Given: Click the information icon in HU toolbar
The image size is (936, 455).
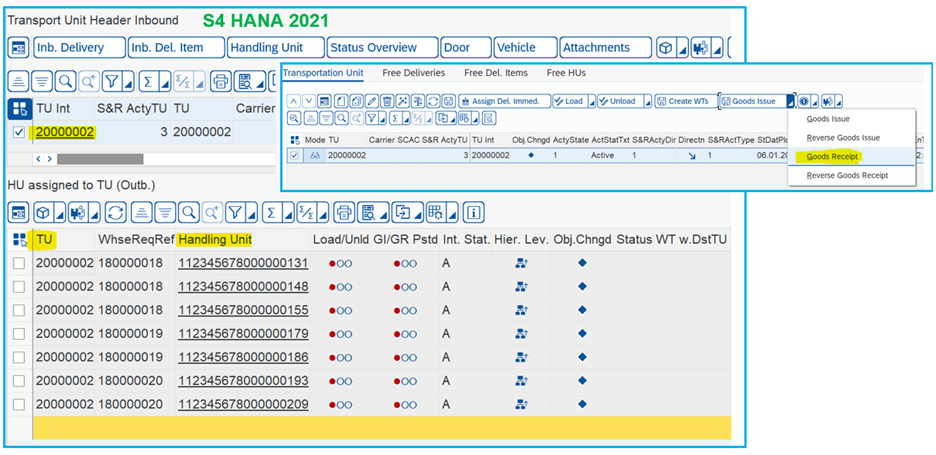Looking at the screenshot, I should click(x=473, y=212).
